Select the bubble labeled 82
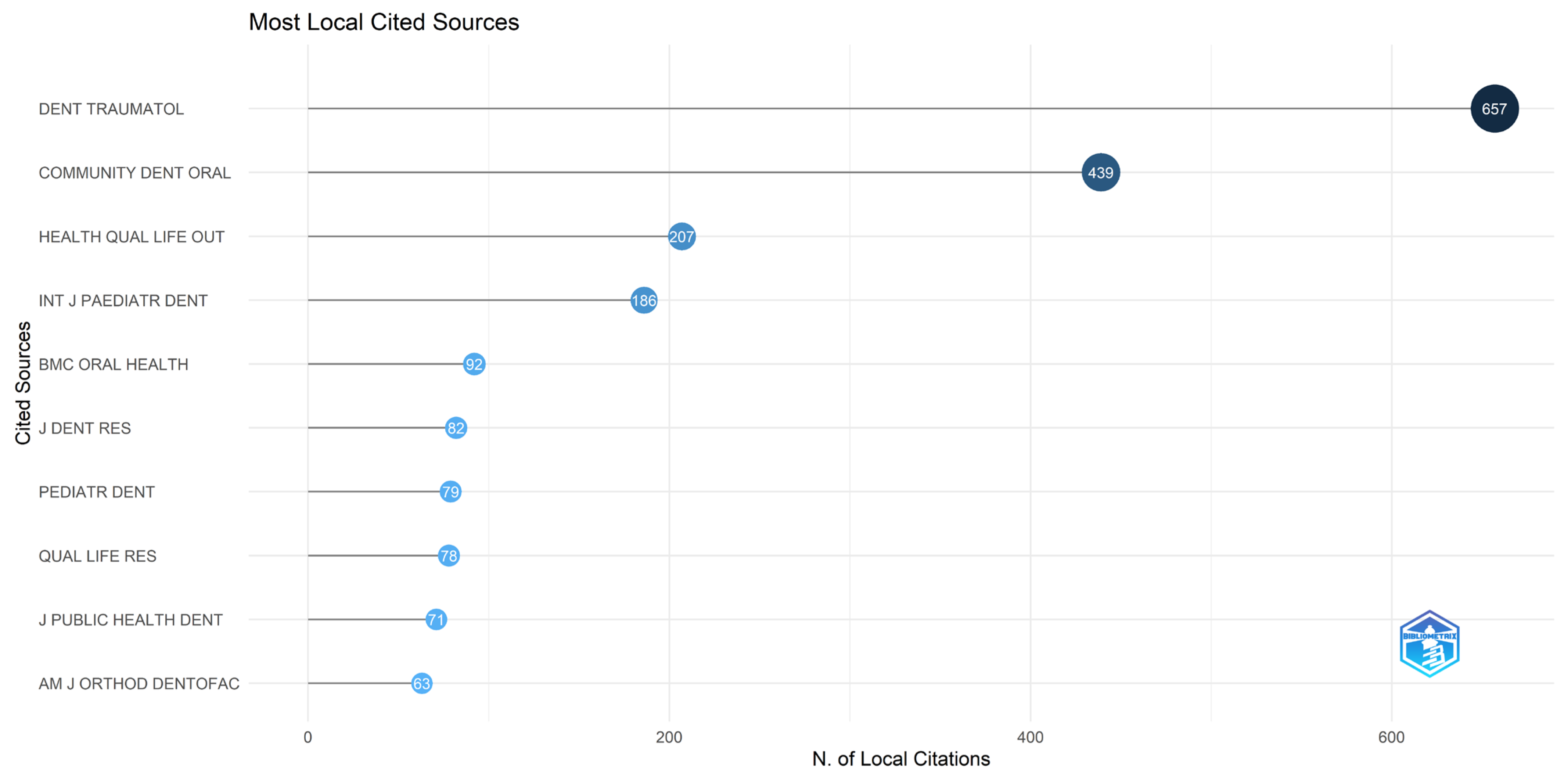The height and width of the screenshot is (781, 1568). 455,429
